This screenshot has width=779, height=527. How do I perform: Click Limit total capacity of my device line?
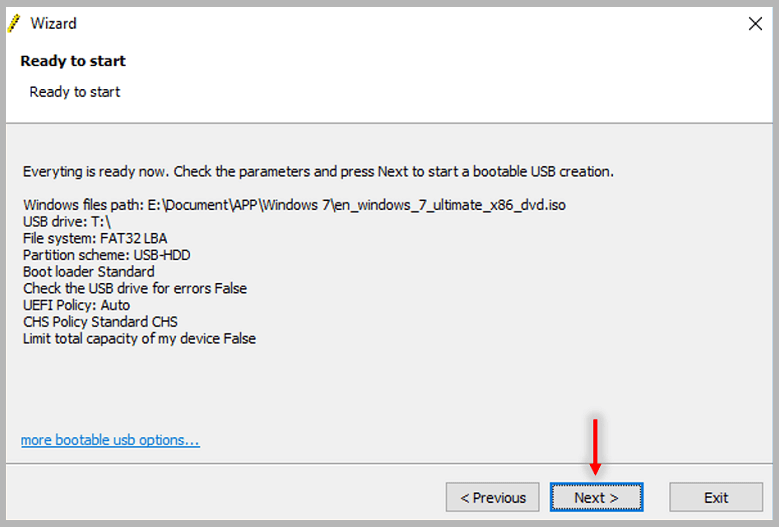[x=139, y=339]
